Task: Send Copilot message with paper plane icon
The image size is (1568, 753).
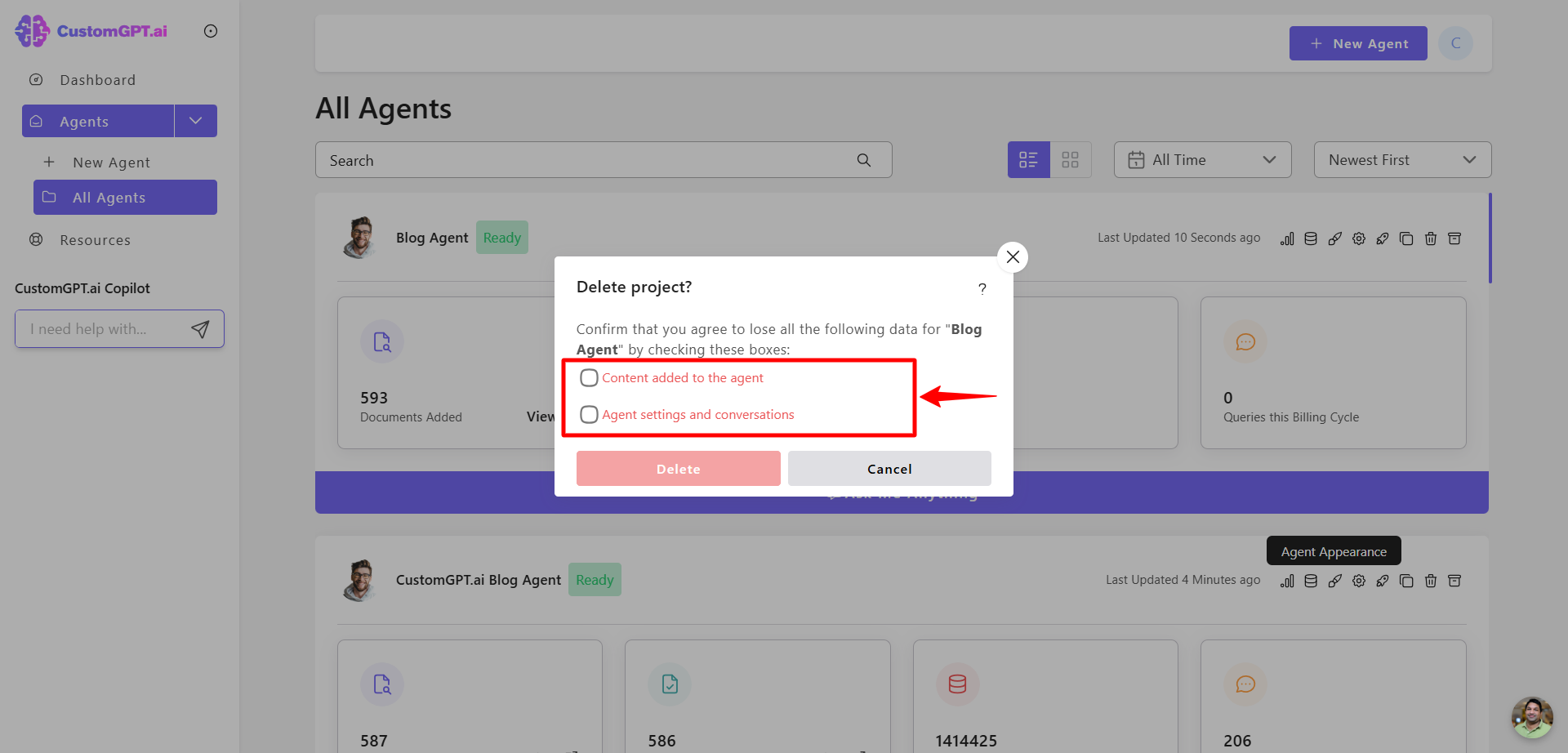Action: coord(200,329)
